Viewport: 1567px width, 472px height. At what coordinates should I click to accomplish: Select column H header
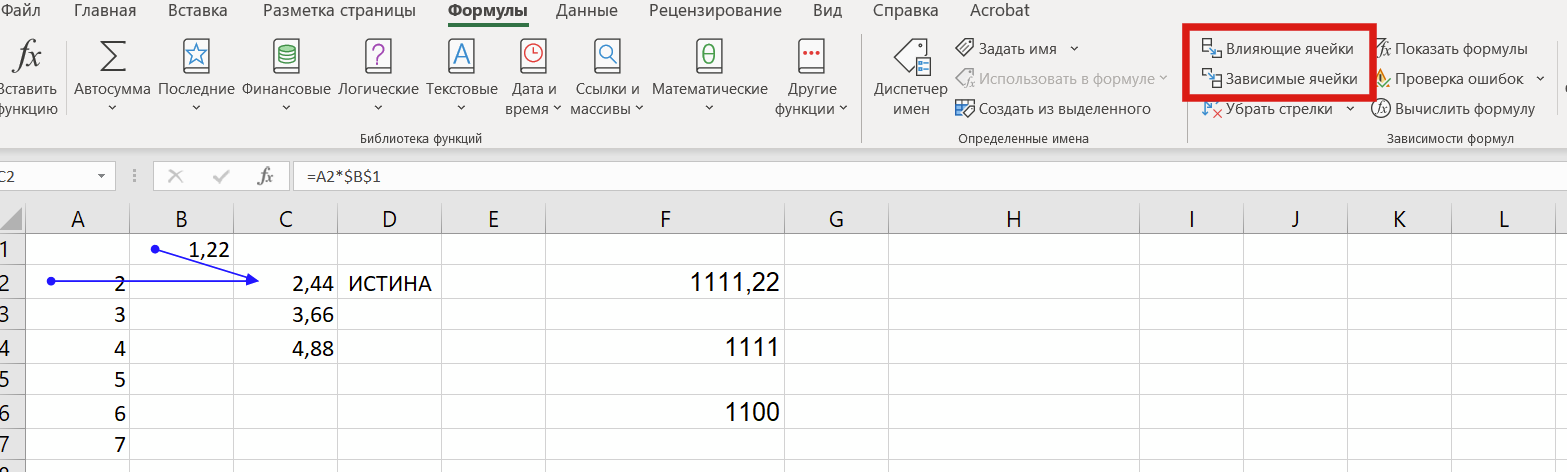(x=1014, y=219)
